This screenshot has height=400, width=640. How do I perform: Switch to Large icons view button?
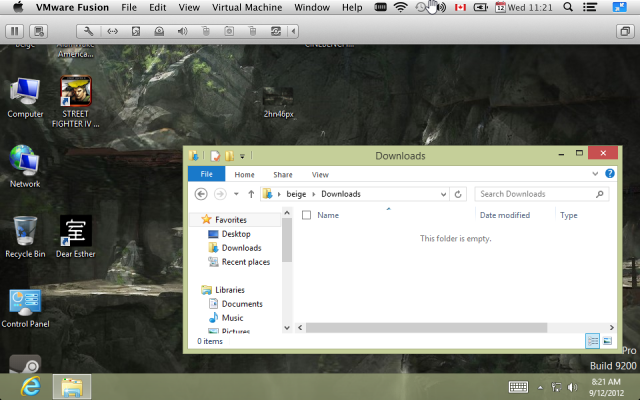(x=607, y=341)
